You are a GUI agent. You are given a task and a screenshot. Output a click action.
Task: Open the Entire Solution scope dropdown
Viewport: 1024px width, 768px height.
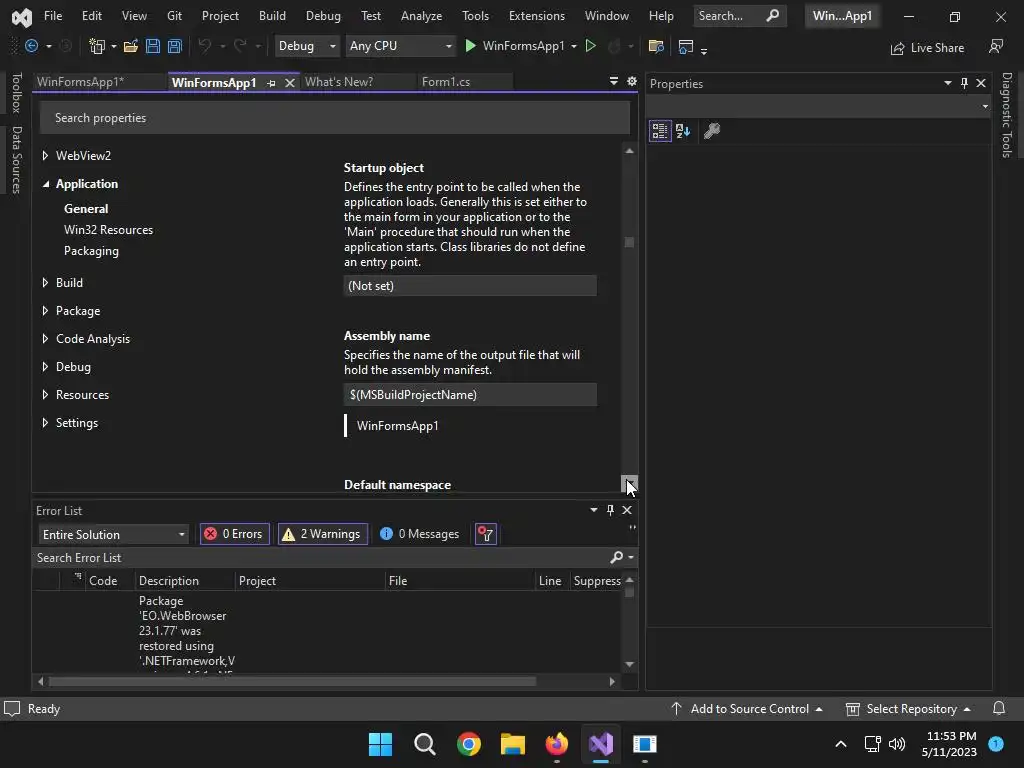[113, 534]
